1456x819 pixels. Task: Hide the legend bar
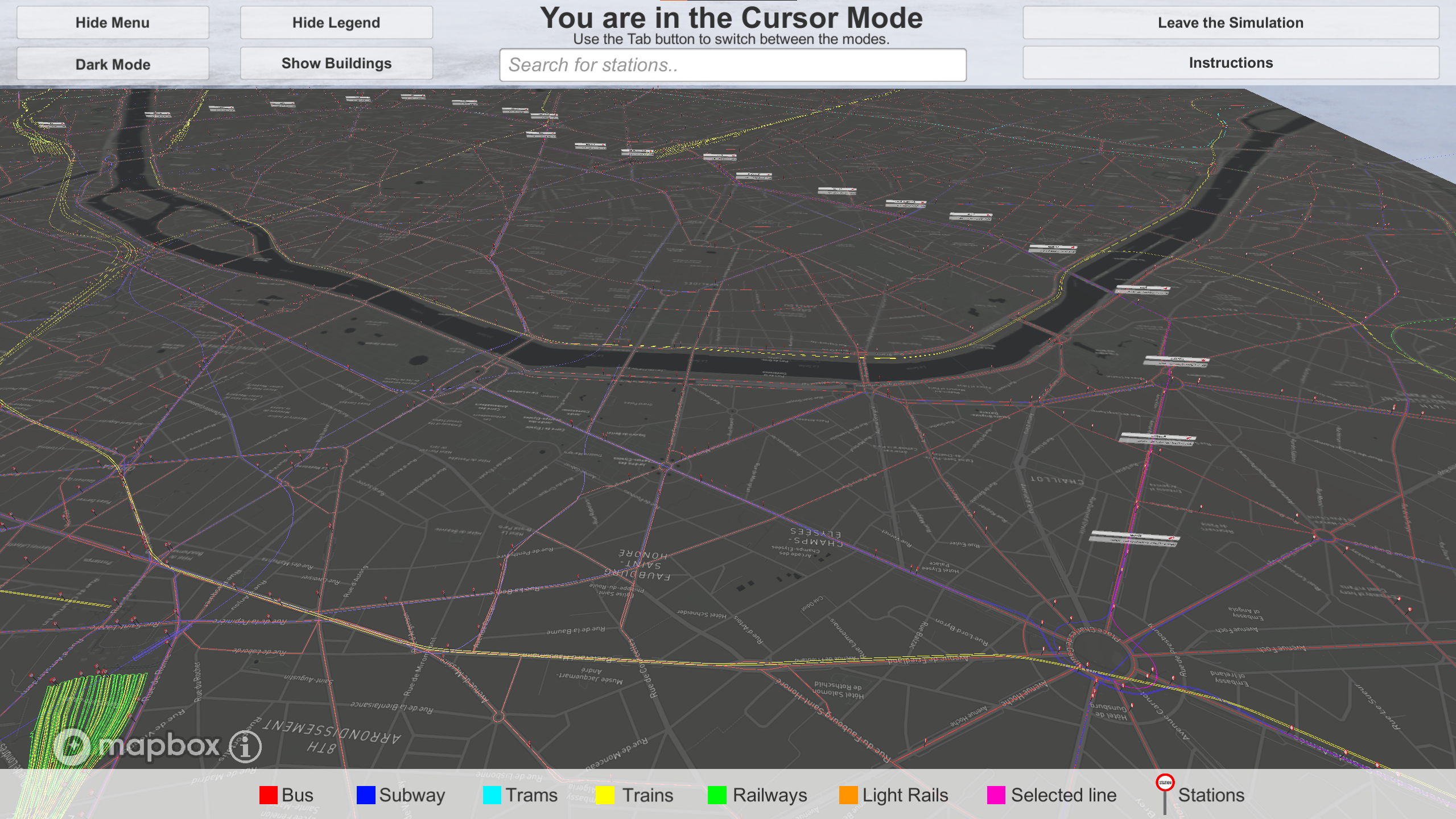click(336, 23)
